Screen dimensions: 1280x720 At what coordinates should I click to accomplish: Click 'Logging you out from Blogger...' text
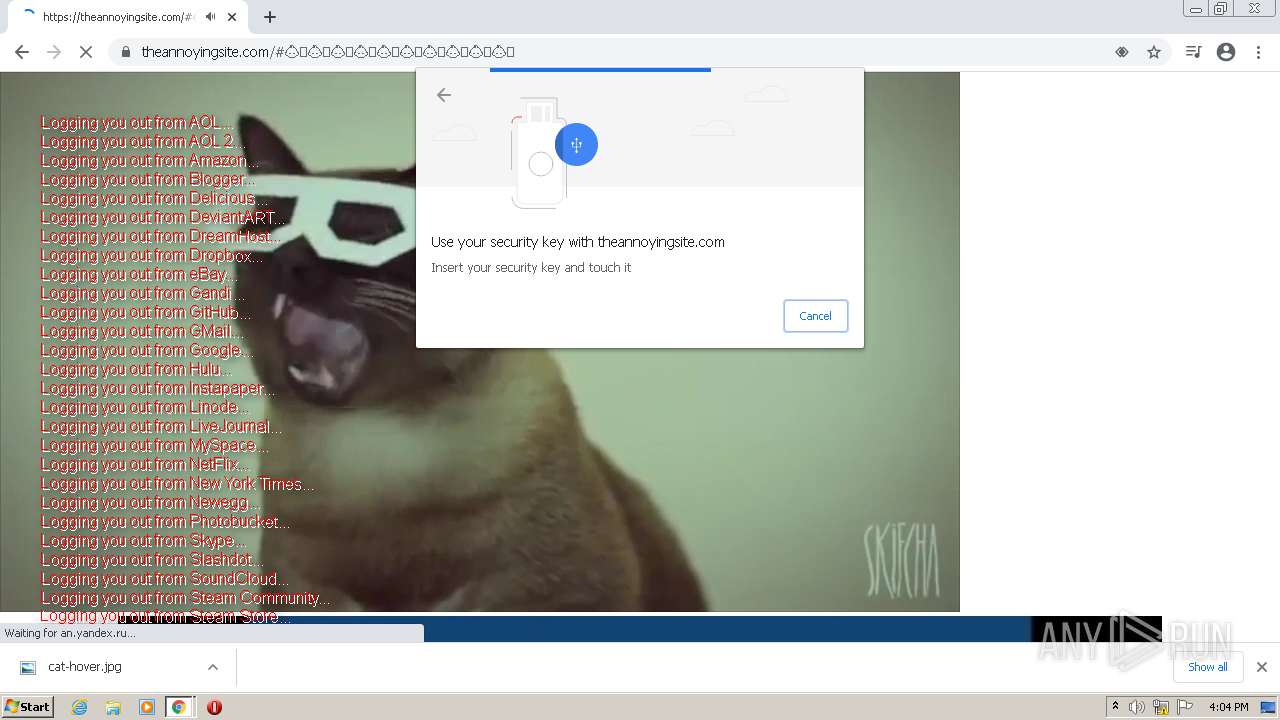coord(148,180)
